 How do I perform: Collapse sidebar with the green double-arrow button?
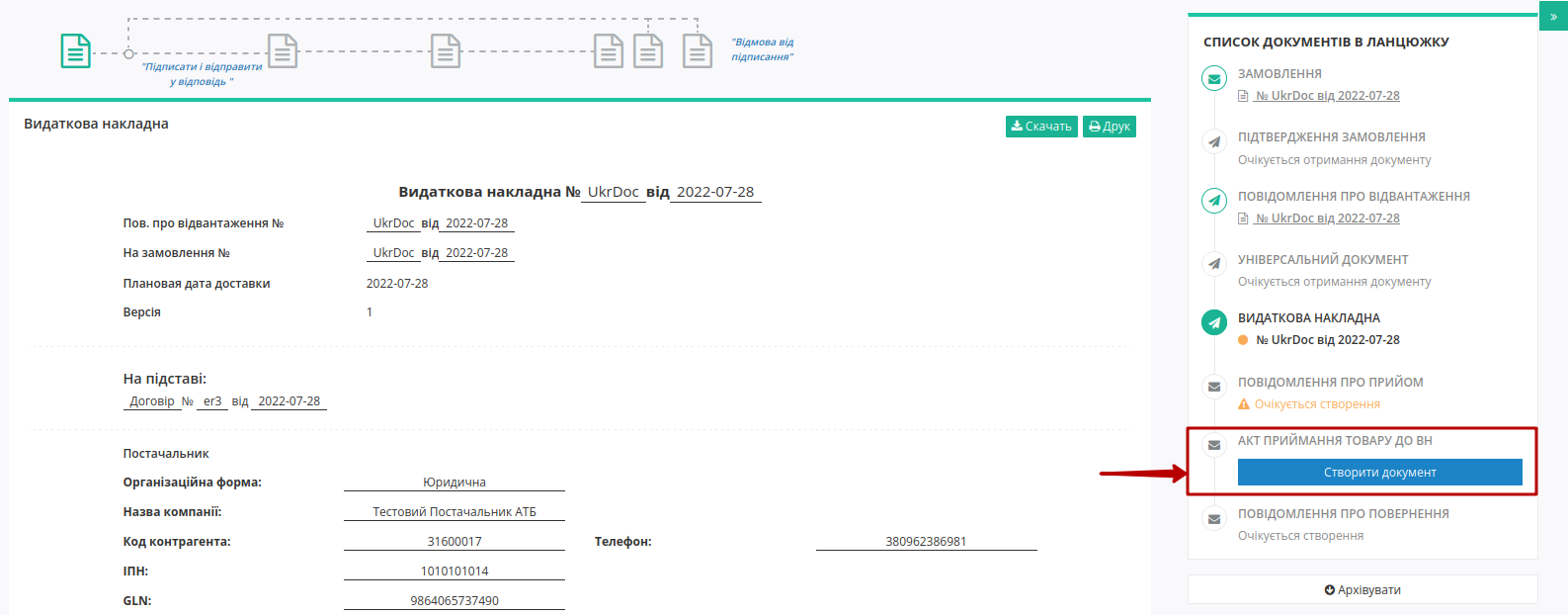pos(1553,16)
